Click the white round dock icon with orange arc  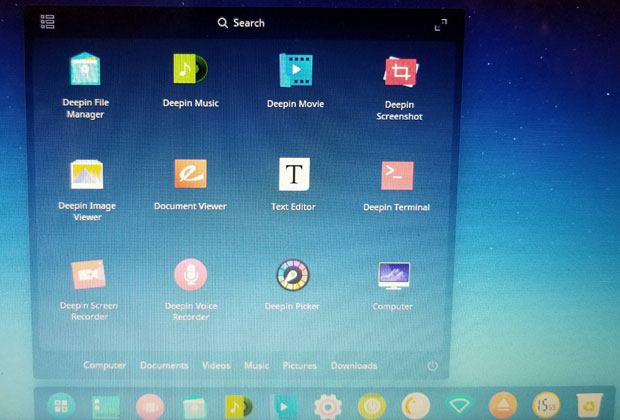point(416,406)
